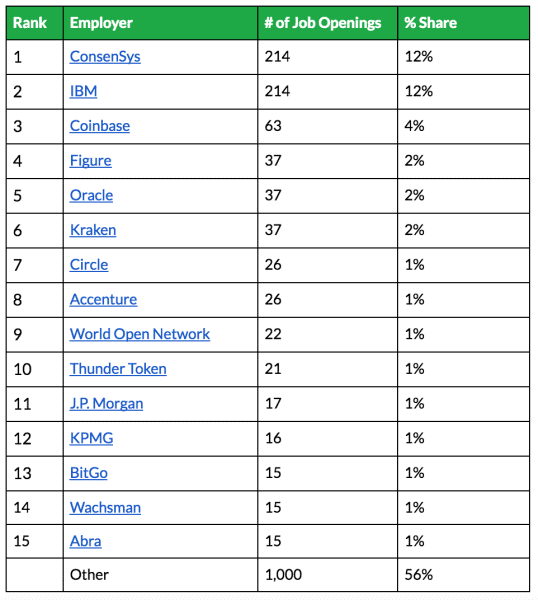Open the ConsenSys employer link
This screenshot has height=600, width=538.
[105, 57]
